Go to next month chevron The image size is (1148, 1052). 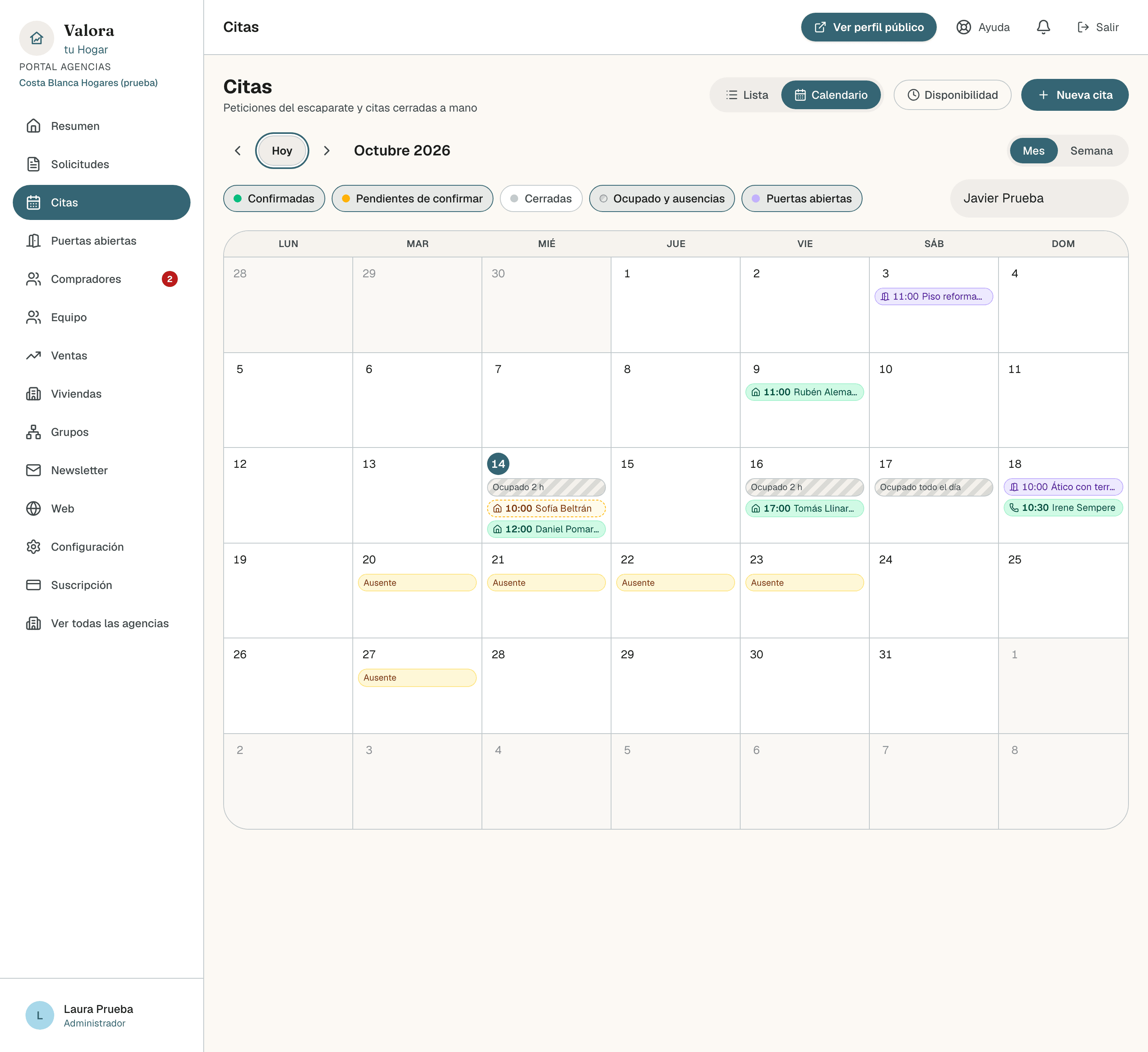(x=326, y=151)
